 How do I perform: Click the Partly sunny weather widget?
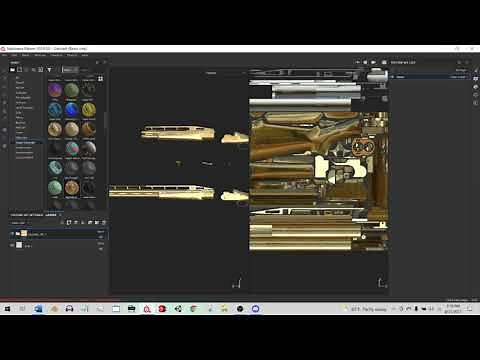(365, 309)
